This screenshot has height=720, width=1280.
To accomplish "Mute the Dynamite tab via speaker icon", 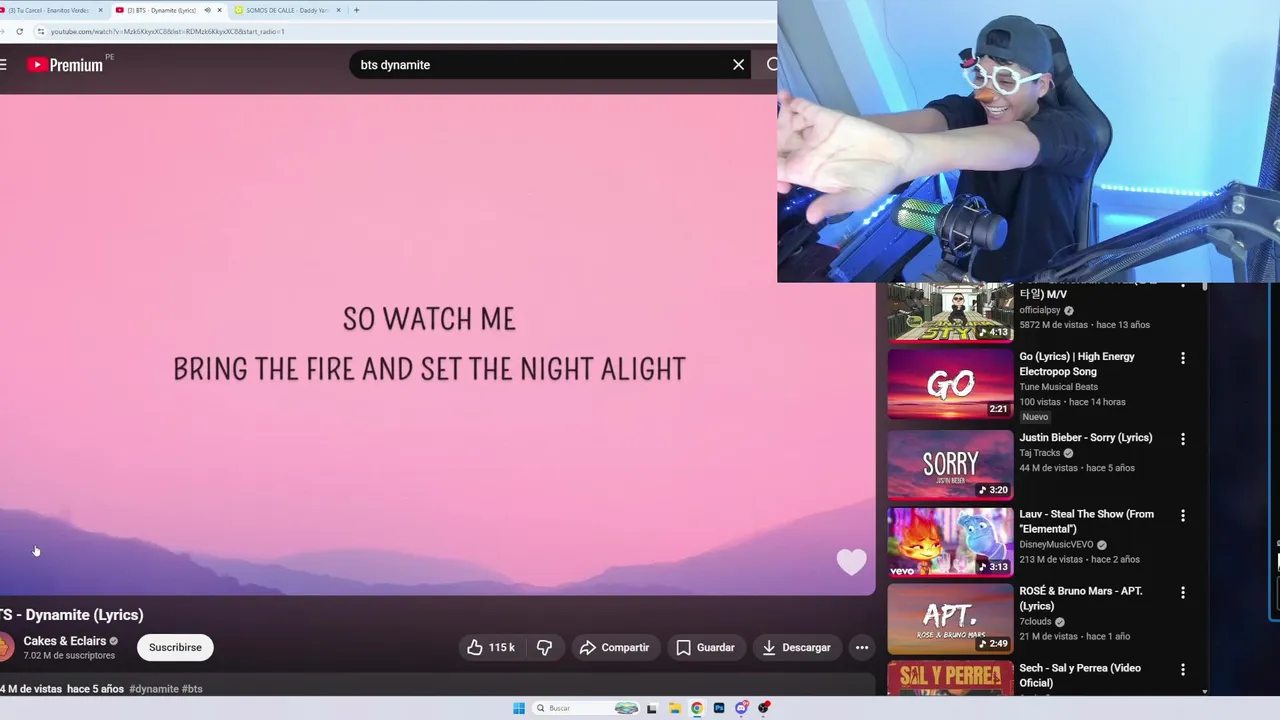I will (x=207, y=10).
